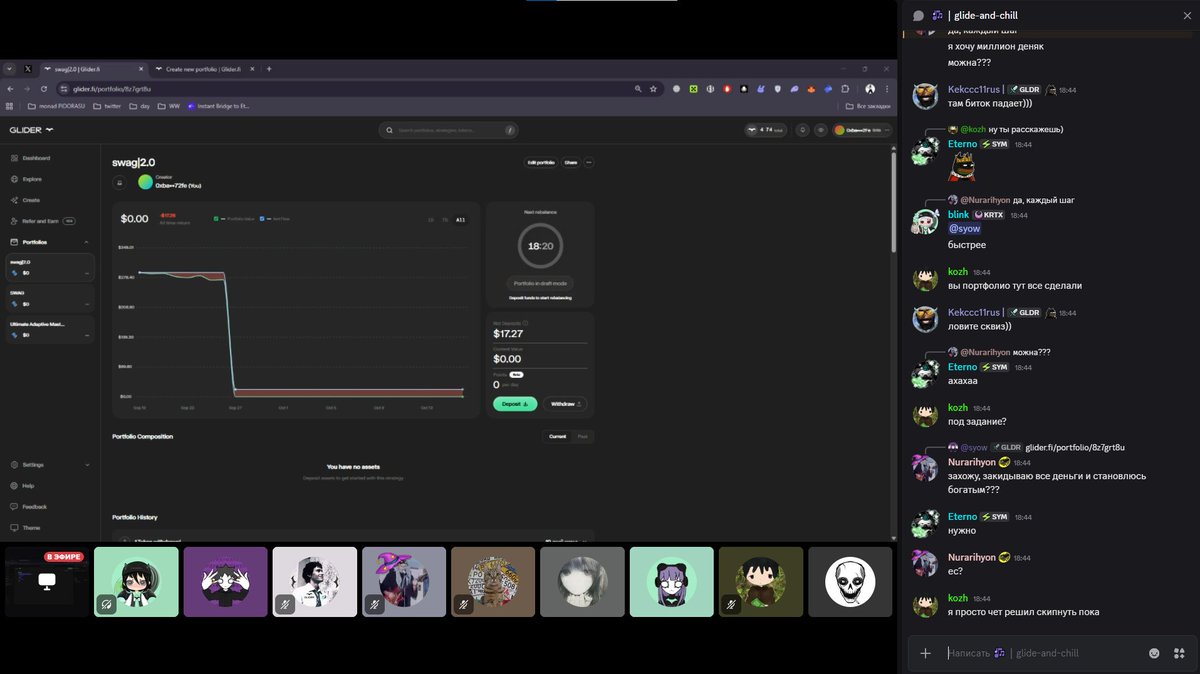This screenshot has width=1200, height=674.
Task: Open a new browser tab
Action: [x=269, y=69]
